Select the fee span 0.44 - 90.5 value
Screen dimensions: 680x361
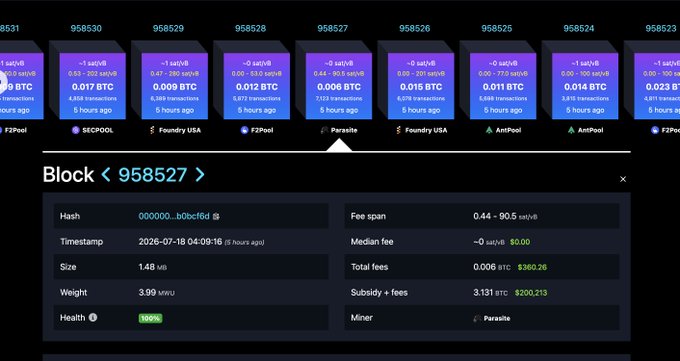505,216
